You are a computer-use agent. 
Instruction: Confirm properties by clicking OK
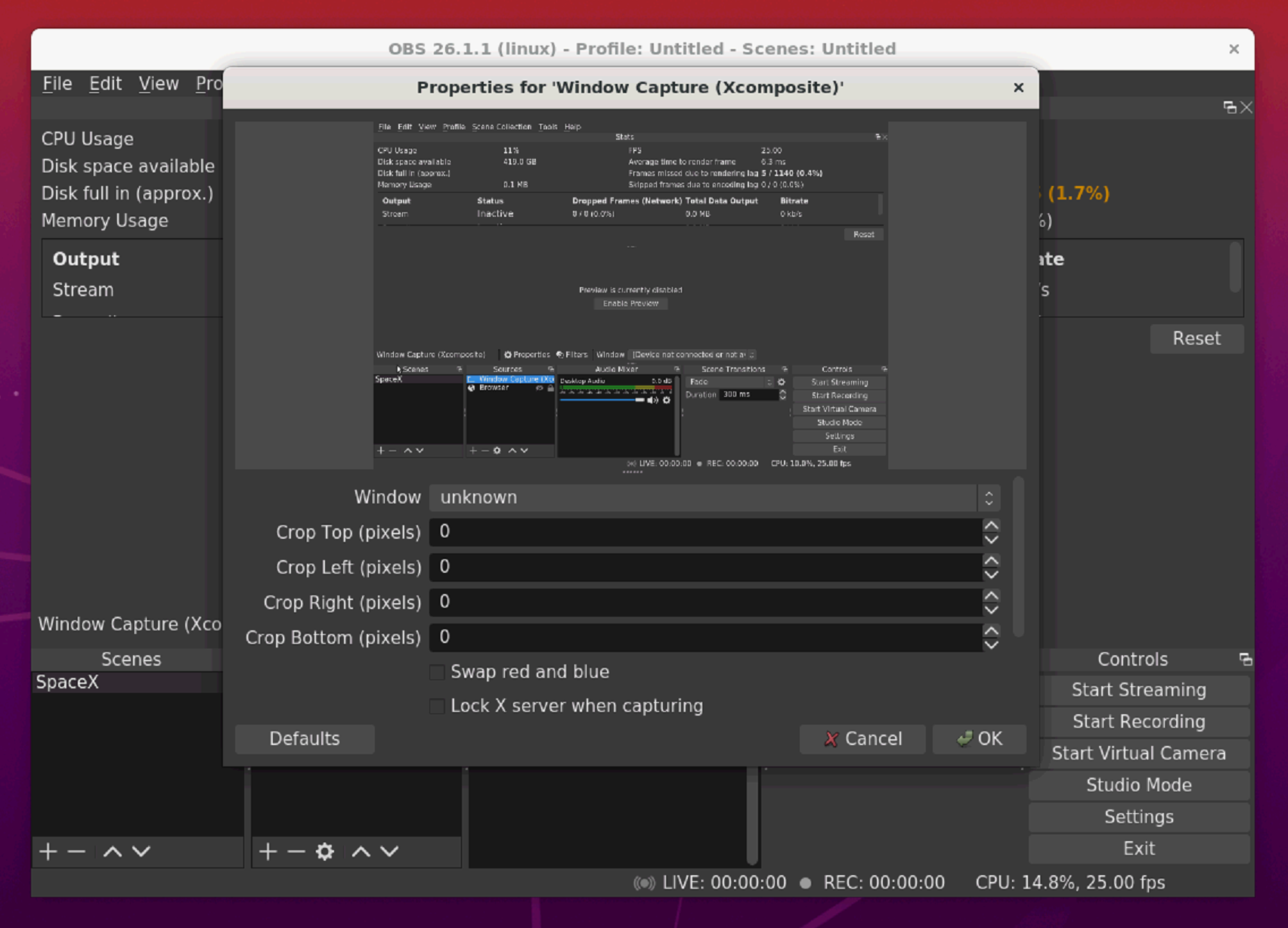(980, 738)
